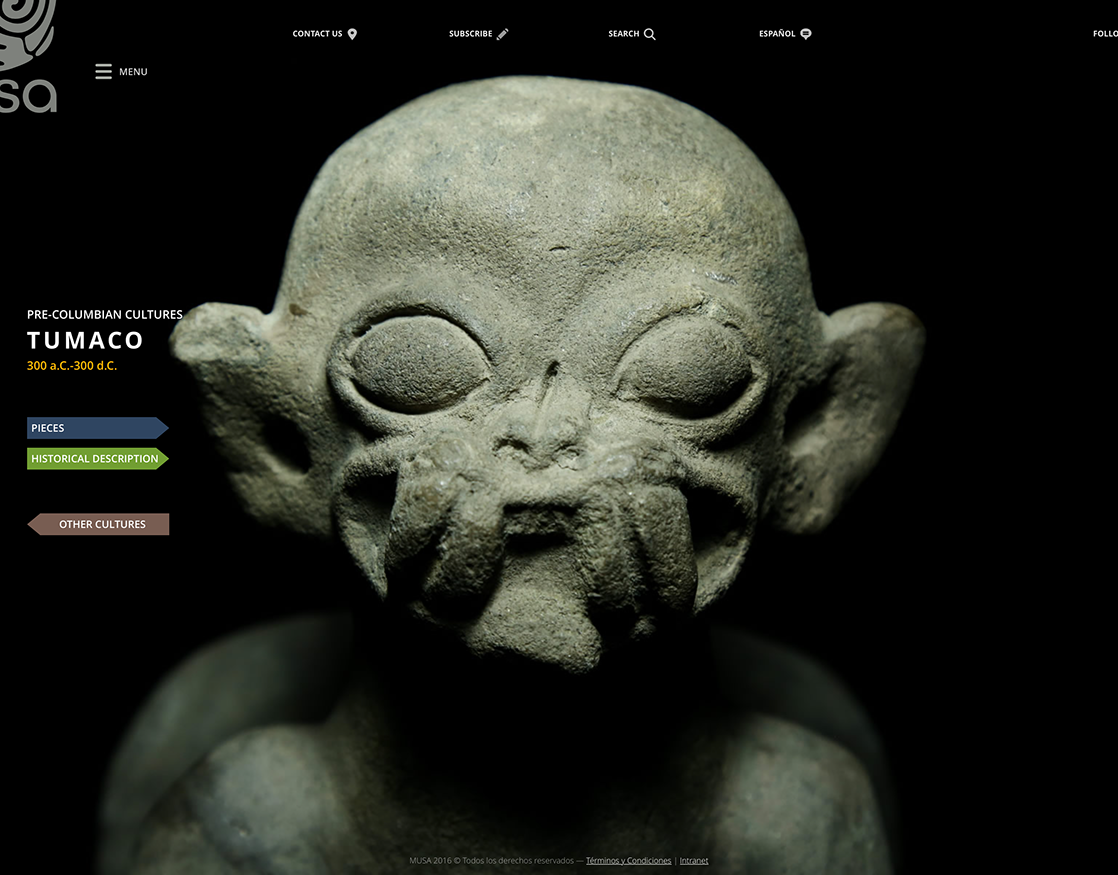The height and width of the screenshot is (875, 1118).
Task: Click the Contact Us location pin icon
Action: pos(352,34)
